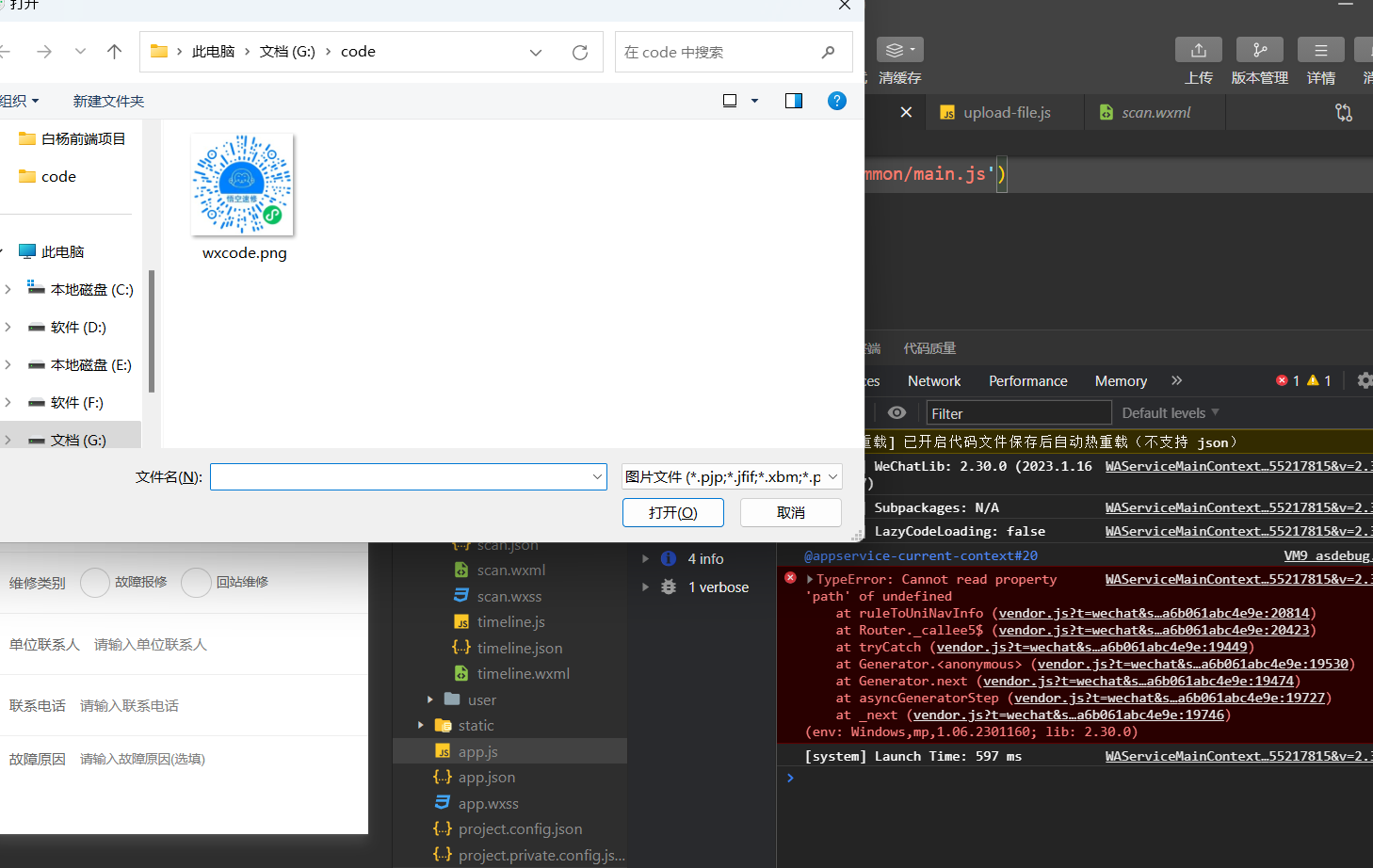The image size is (1373, 868).
Task: Open the 详情 details icon
Action: click(1321, 50)
